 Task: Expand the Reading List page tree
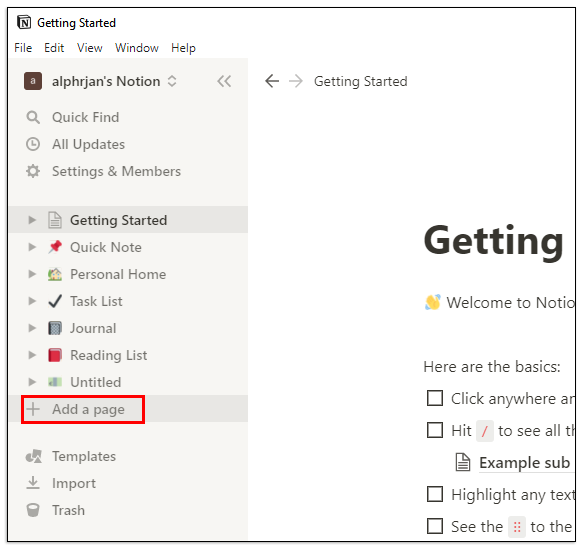tap(32, 355)
